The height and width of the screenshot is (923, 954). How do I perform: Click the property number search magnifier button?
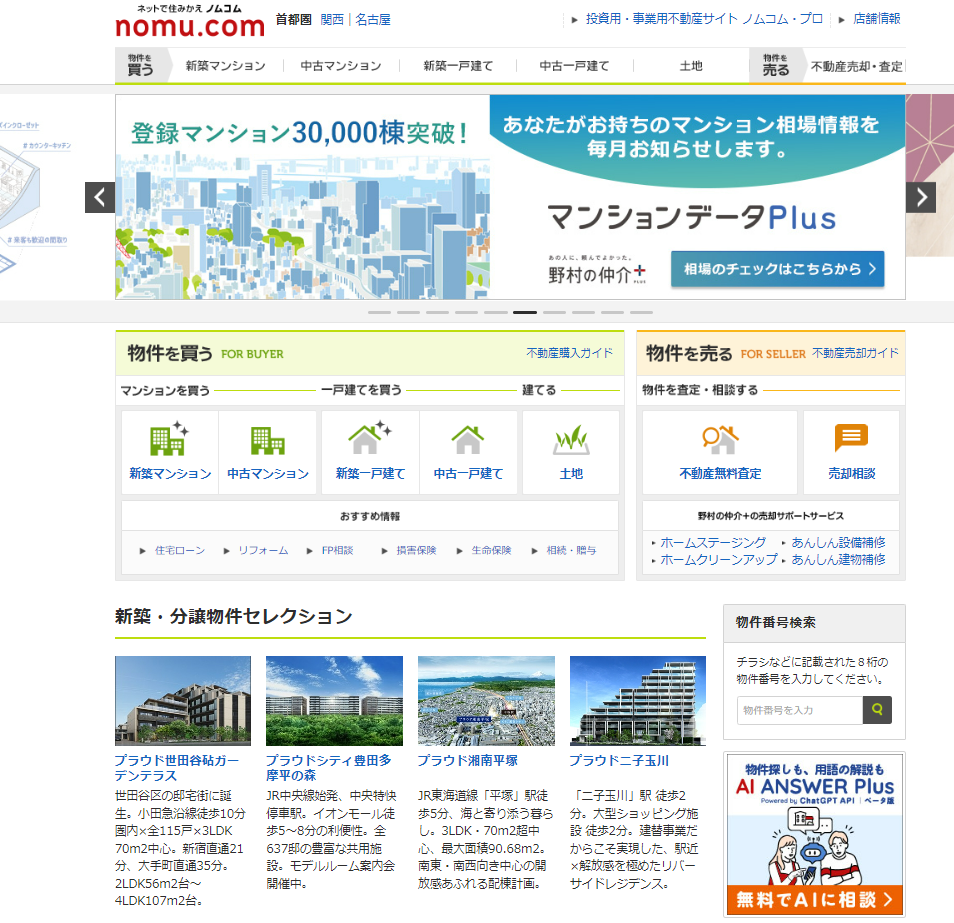coord(877,710)
